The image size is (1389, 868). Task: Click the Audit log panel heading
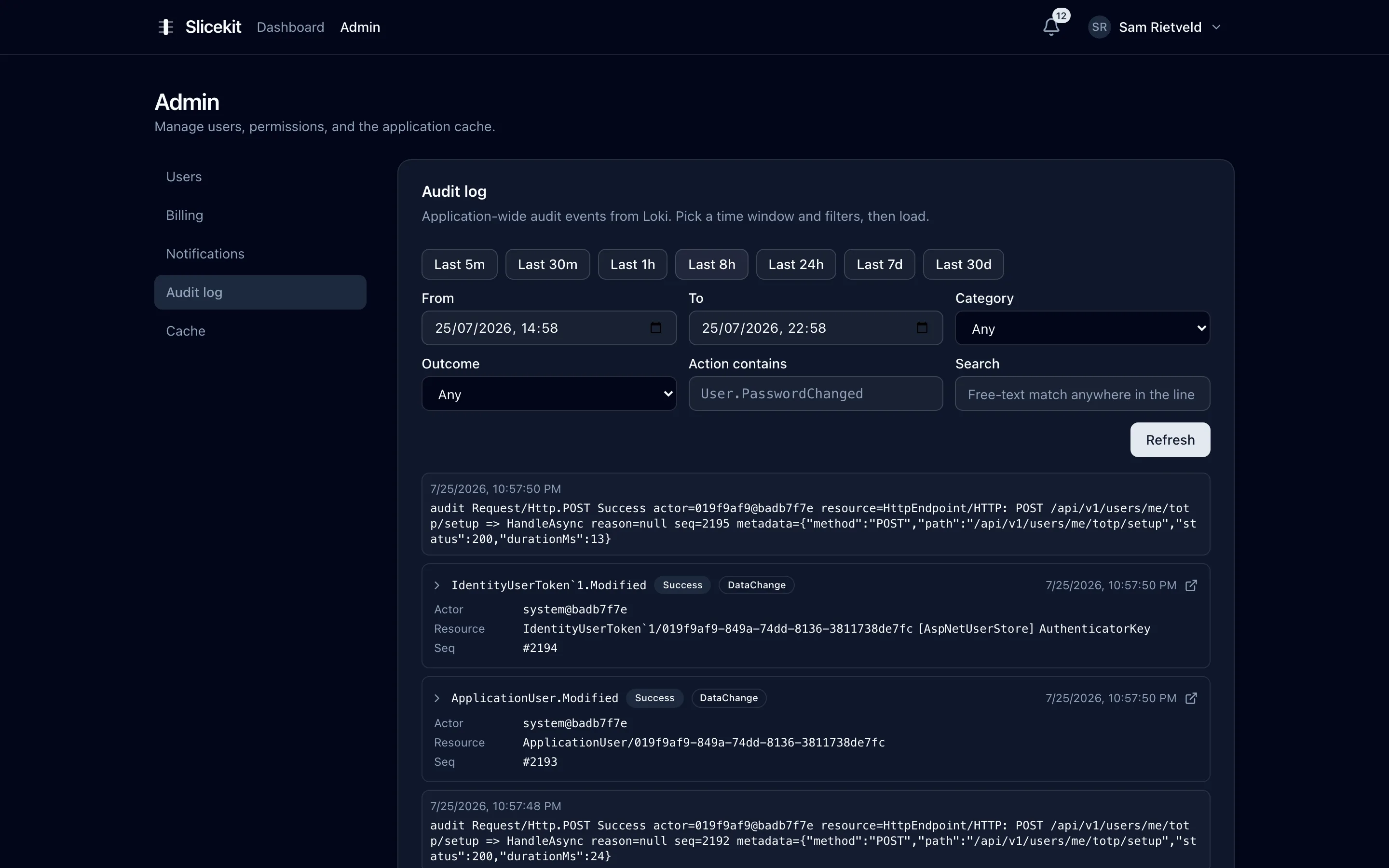pos(454,192)
